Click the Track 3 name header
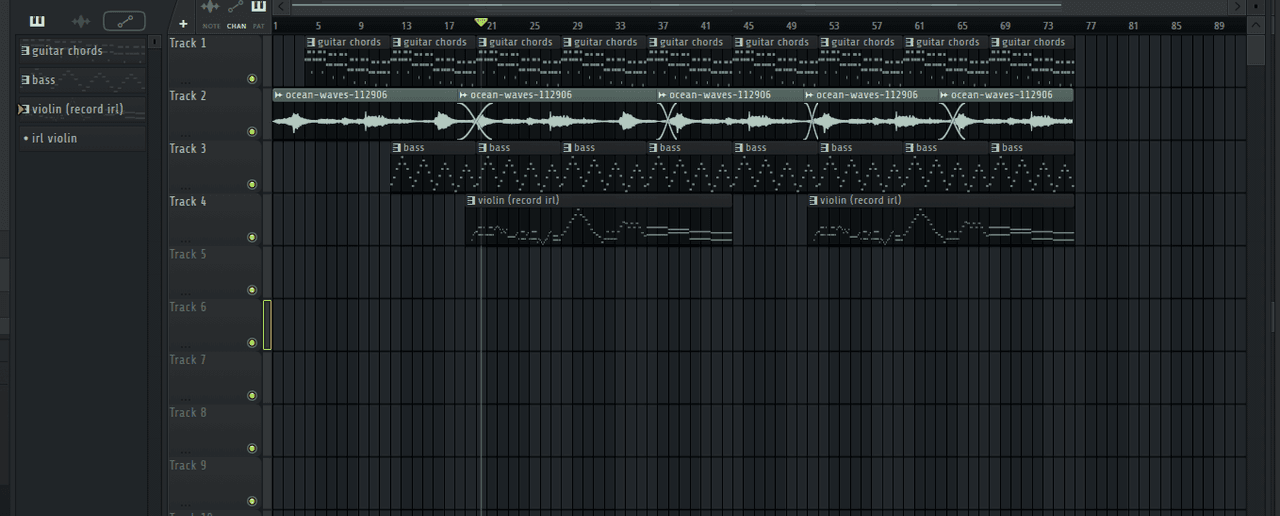 [x=189, y=149]
